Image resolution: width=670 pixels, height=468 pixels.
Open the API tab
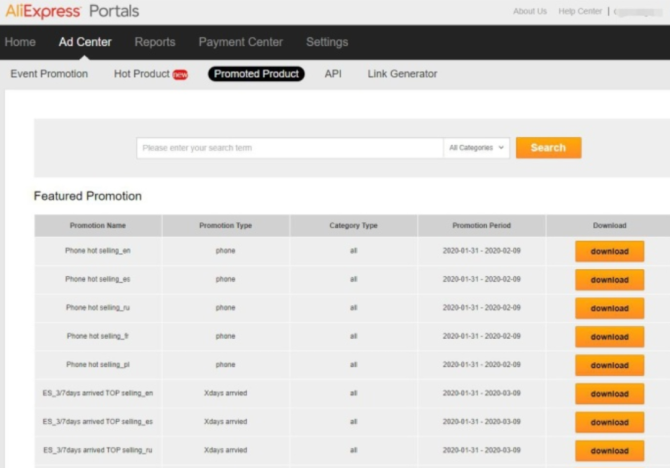point(333,74)
